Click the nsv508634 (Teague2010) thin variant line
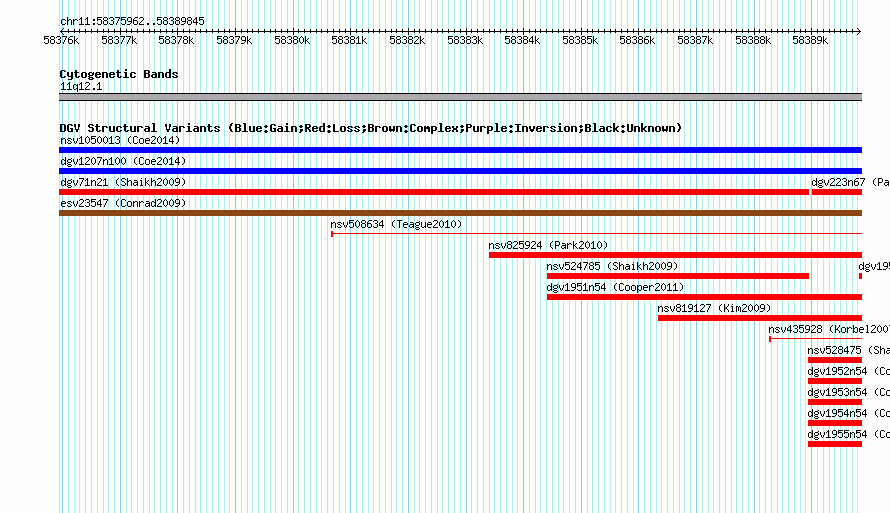890x513 pixels. pyautogui.click(x=597, y=234)
